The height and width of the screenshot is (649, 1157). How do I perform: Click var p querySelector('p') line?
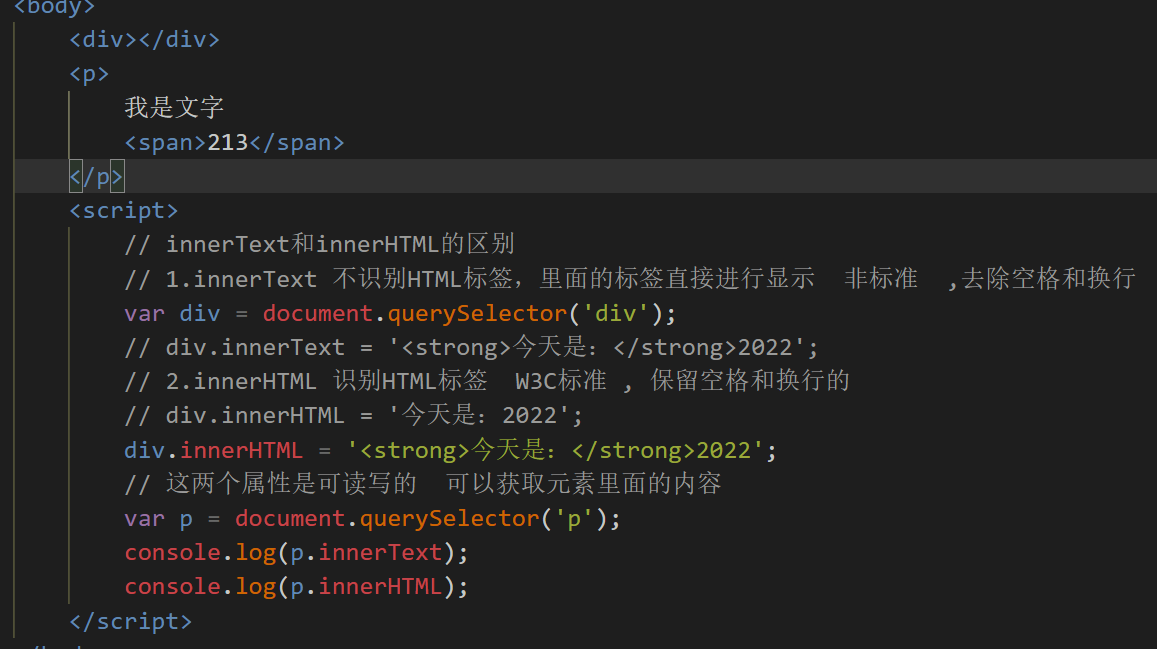[x=373, y=518]
